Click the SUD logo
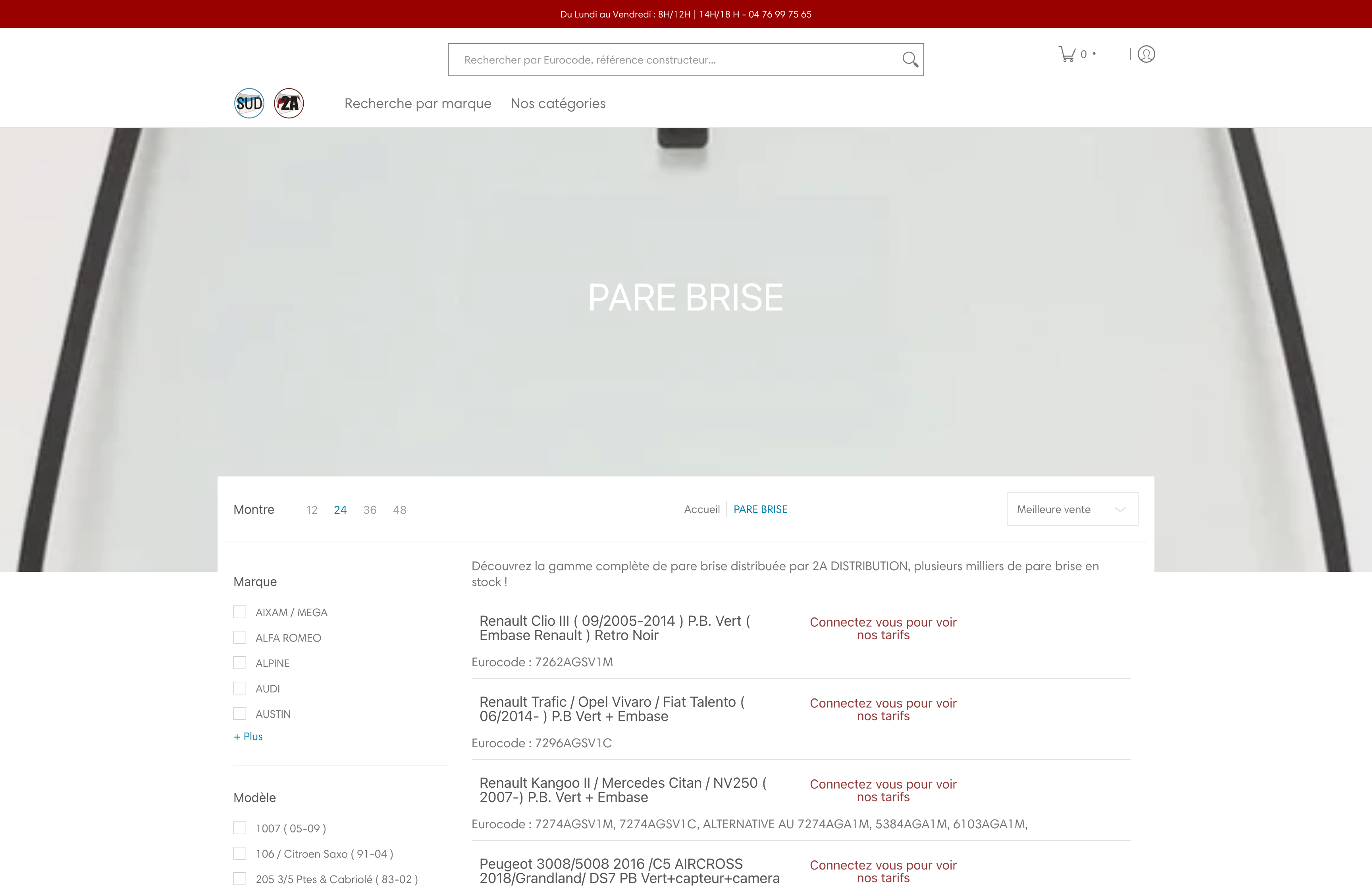1372x887 pixels. click(248, 103)
